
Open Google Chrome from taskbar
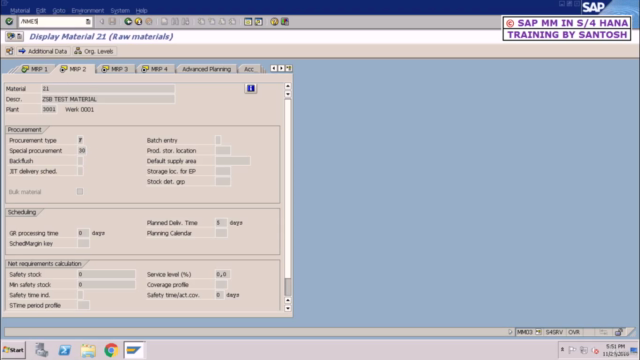111,350
